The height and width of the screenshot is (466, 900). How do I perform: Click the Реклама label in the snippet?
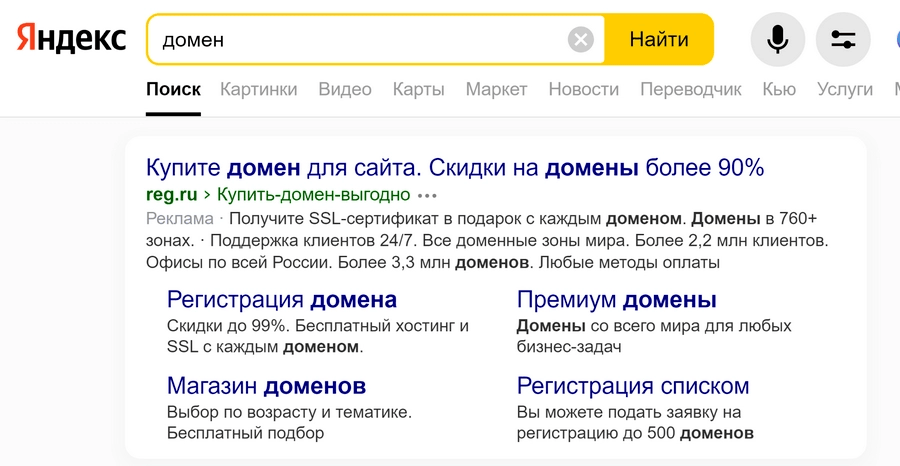(x=180, y=219)
